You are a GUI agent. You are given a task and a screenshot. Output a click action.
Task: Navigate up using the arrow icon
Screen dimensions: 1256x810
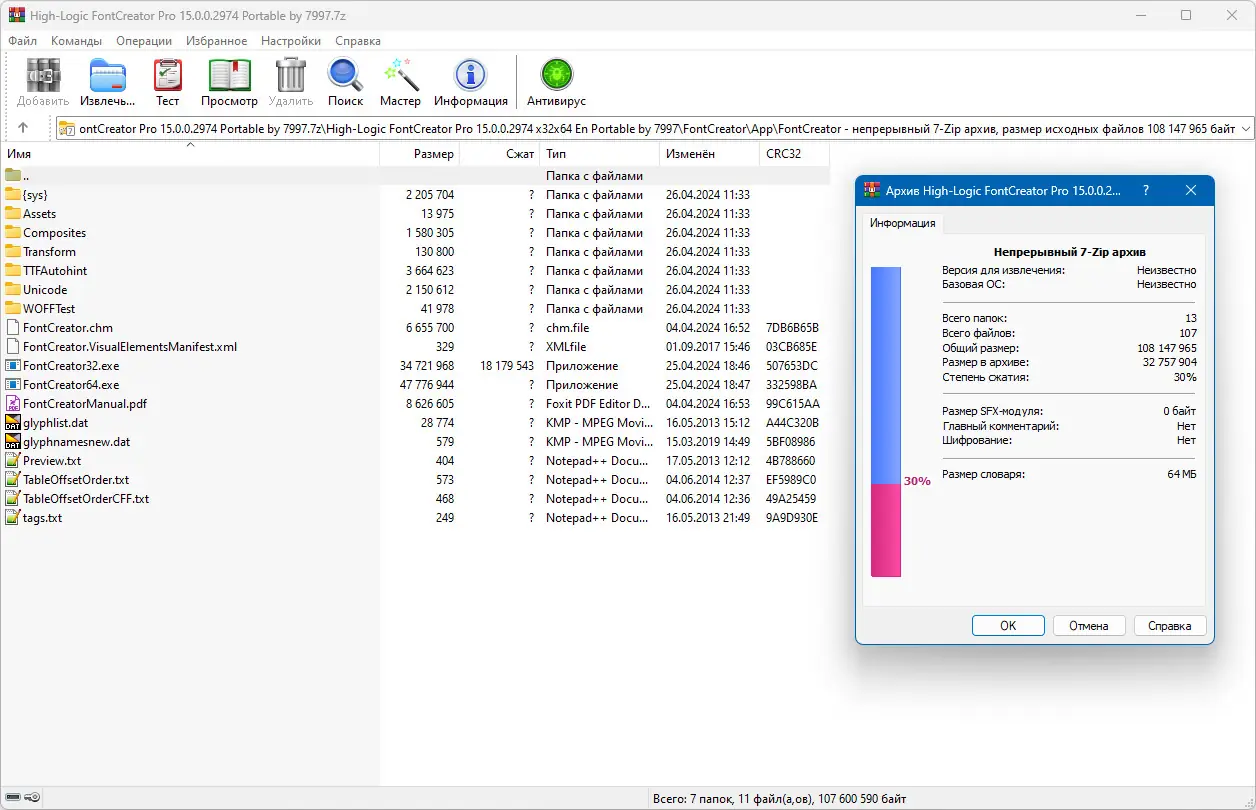(x=23, y=127)
